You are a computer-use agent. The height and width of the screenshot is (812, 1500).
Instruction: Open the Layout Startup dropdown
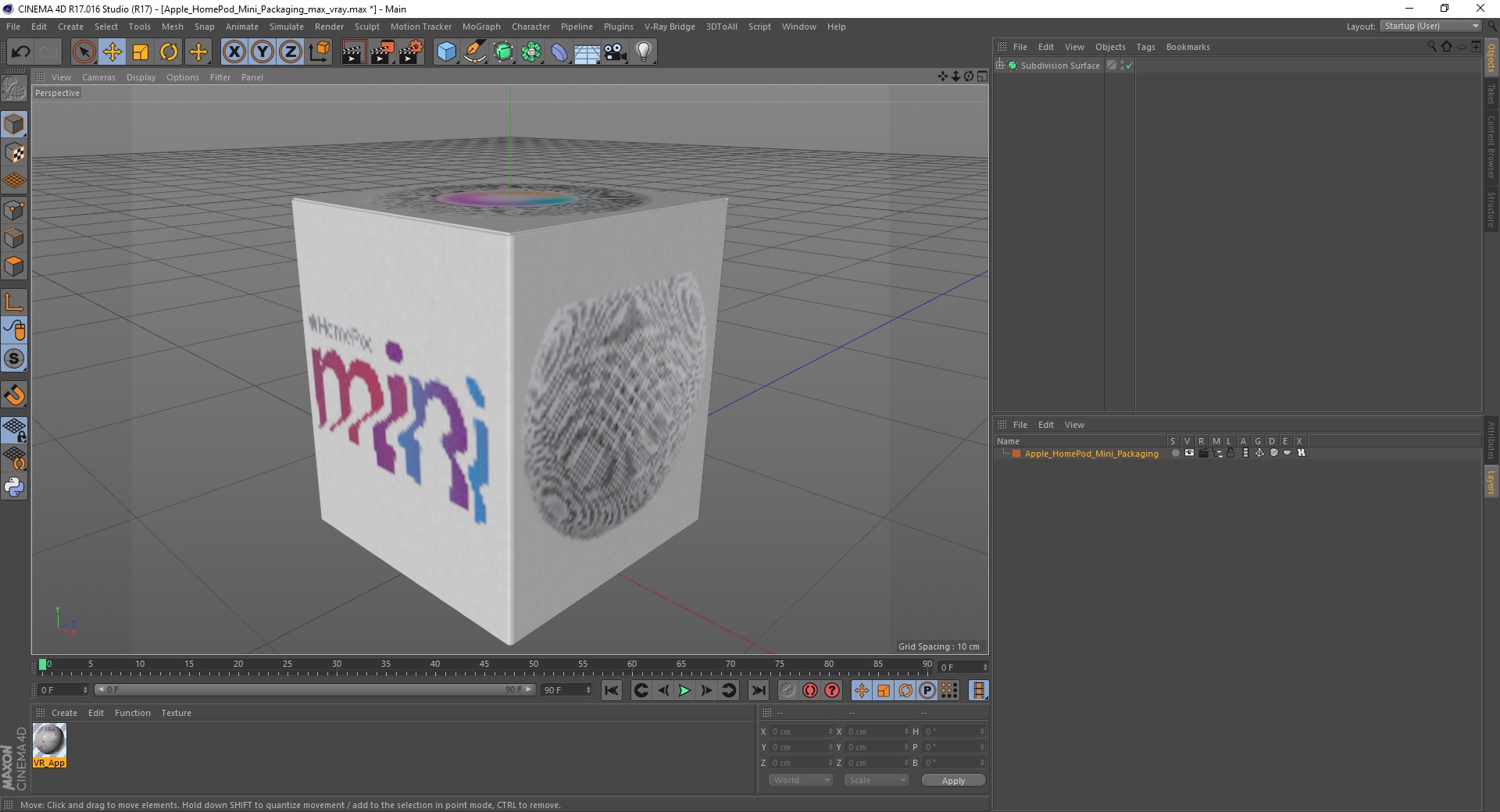(x=1430, y=26)
